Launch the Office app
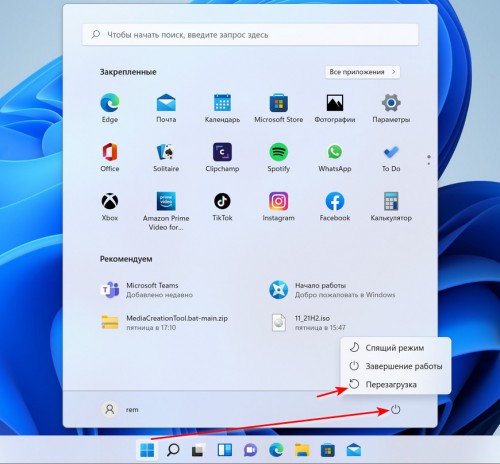Viewport: 500px width, 464px height. pyautogui.click(x=110, y=157)
